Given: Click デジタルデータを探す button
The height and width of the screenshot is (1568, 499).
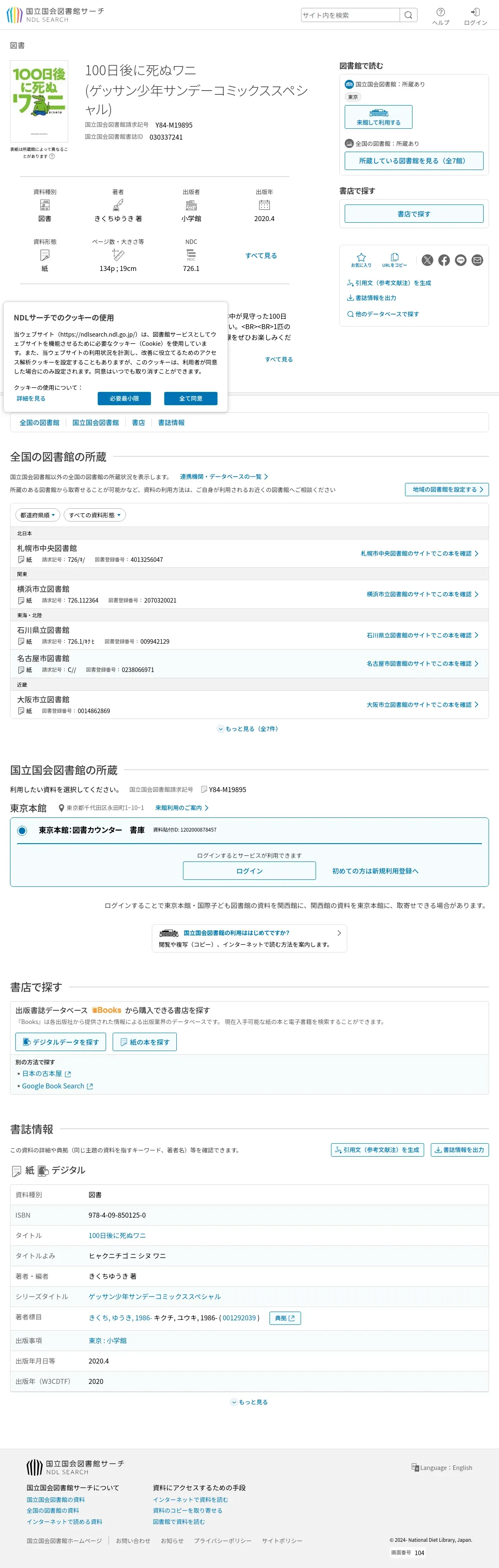Looking at the screenshot, I should coord(61,1042).
